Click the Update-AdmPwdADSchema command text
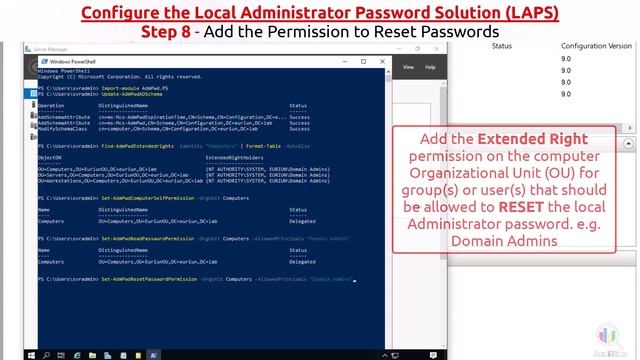This screenshot has height=360, width=640. pos(132,94)
